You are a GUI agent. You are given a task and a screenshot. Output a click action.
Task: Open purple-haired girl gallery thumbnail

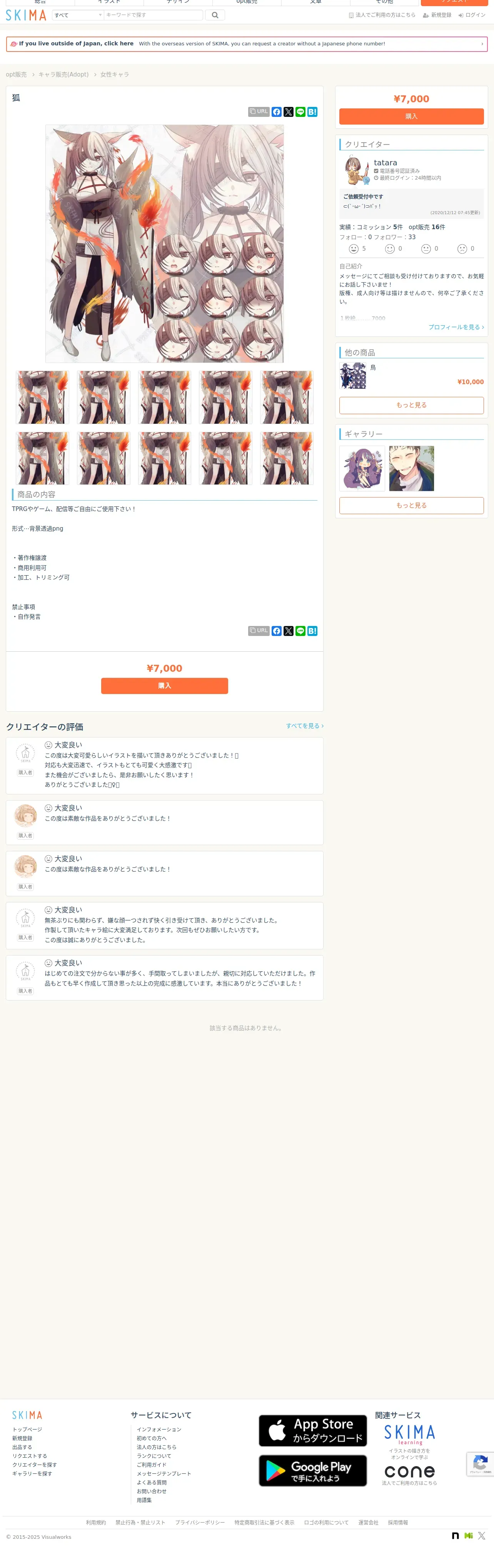[x=362, y=468]
